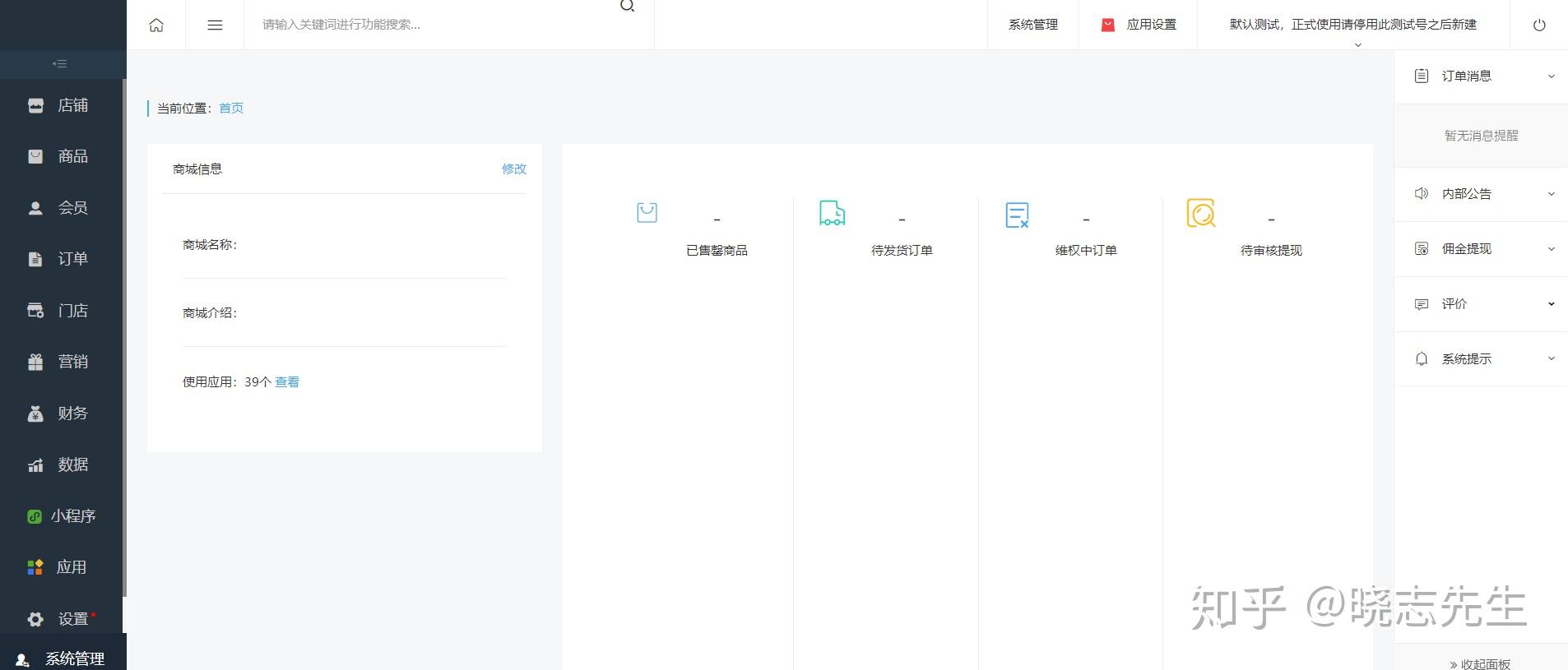Click the power logout icon
Image resolution: width=1568 pixels, height=670 pixels.
[x=1539, y=25]
